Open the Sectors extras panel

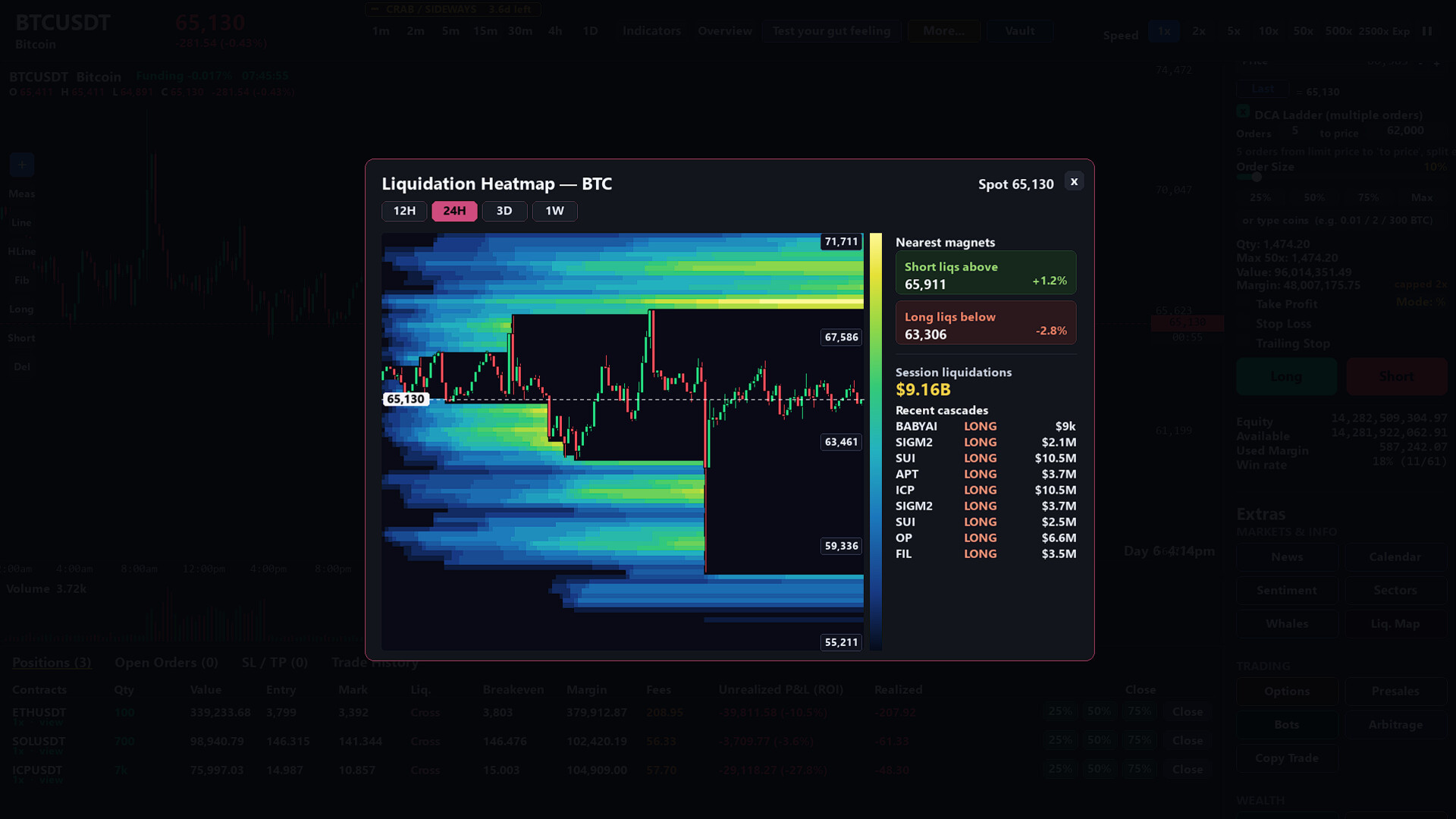1395,591
